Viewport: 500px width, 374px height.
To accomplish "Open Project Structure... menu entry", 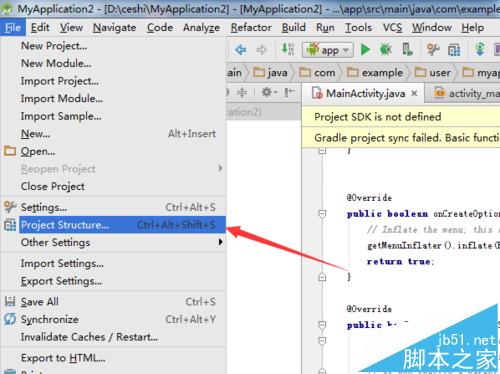I will [113, 225].
